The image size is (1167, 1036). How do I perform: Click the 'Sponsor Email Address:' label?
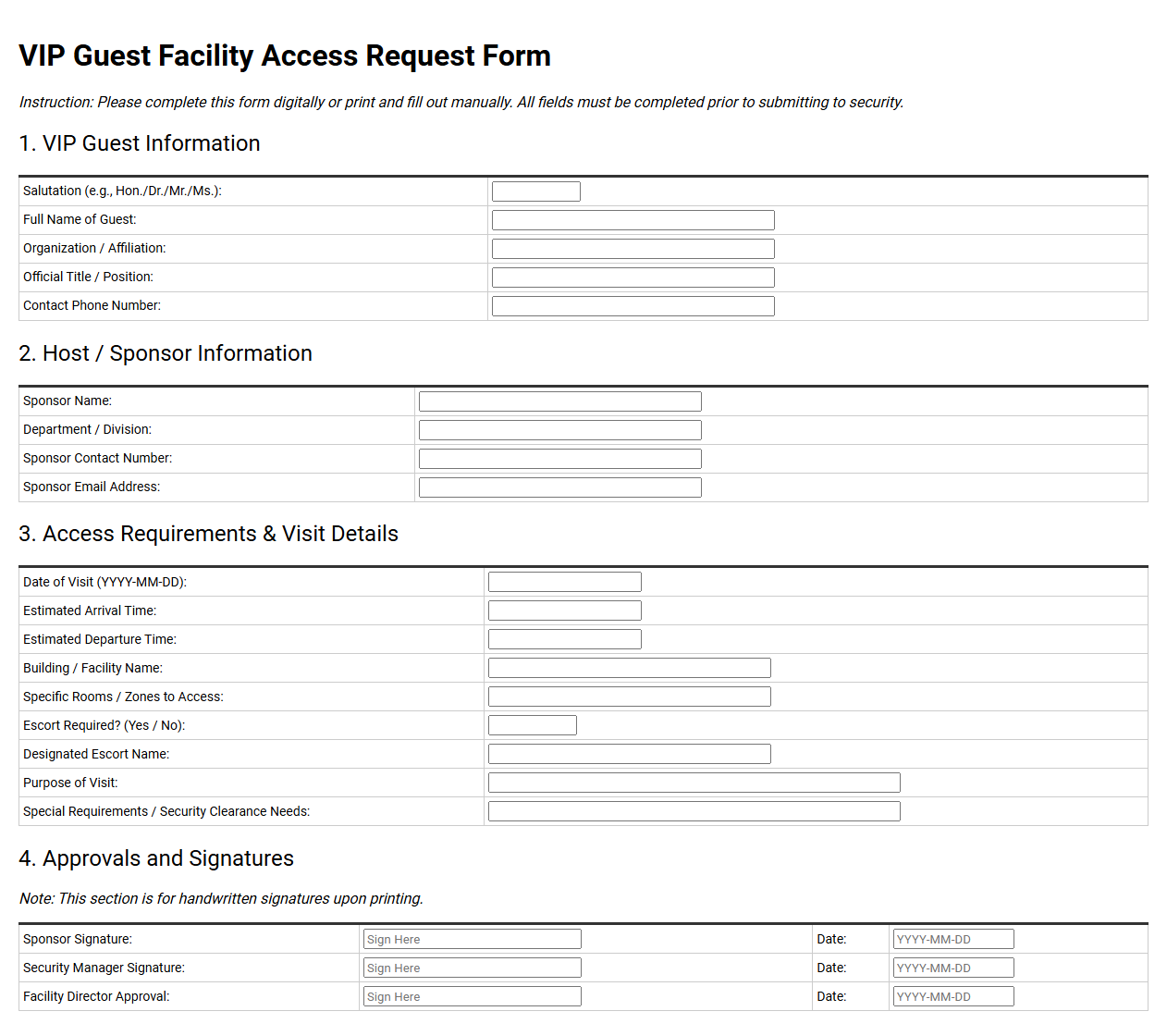[92, 487]
